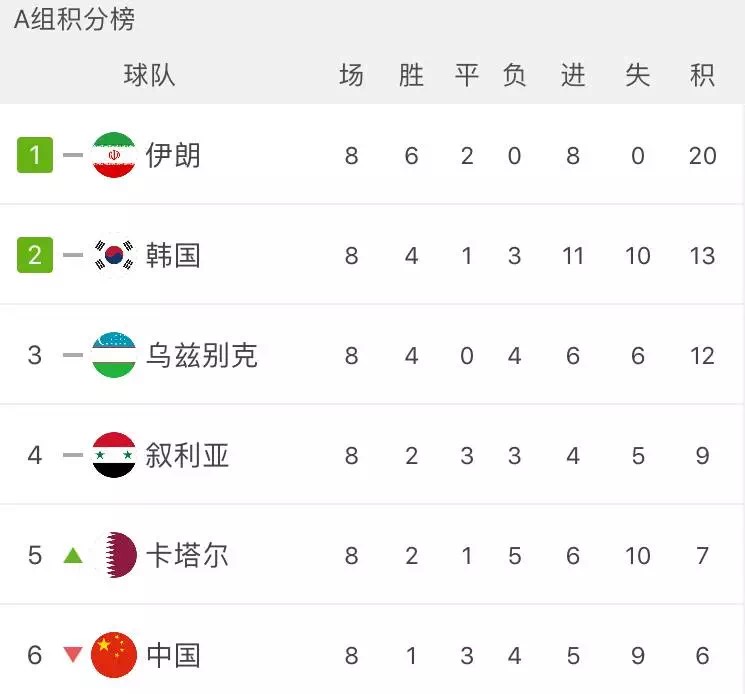Click the 进 goals-for column header

pos(573,75)
